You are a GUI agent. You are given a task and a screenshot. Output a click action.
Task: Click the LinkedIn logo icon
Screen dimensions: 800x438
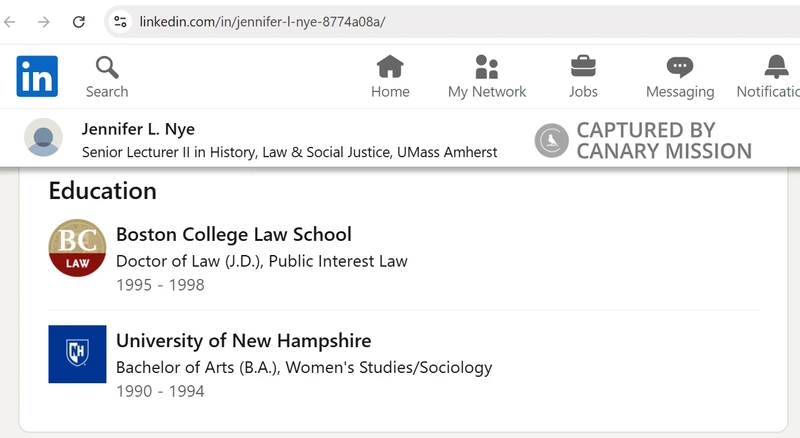click(x=37, y=76)
